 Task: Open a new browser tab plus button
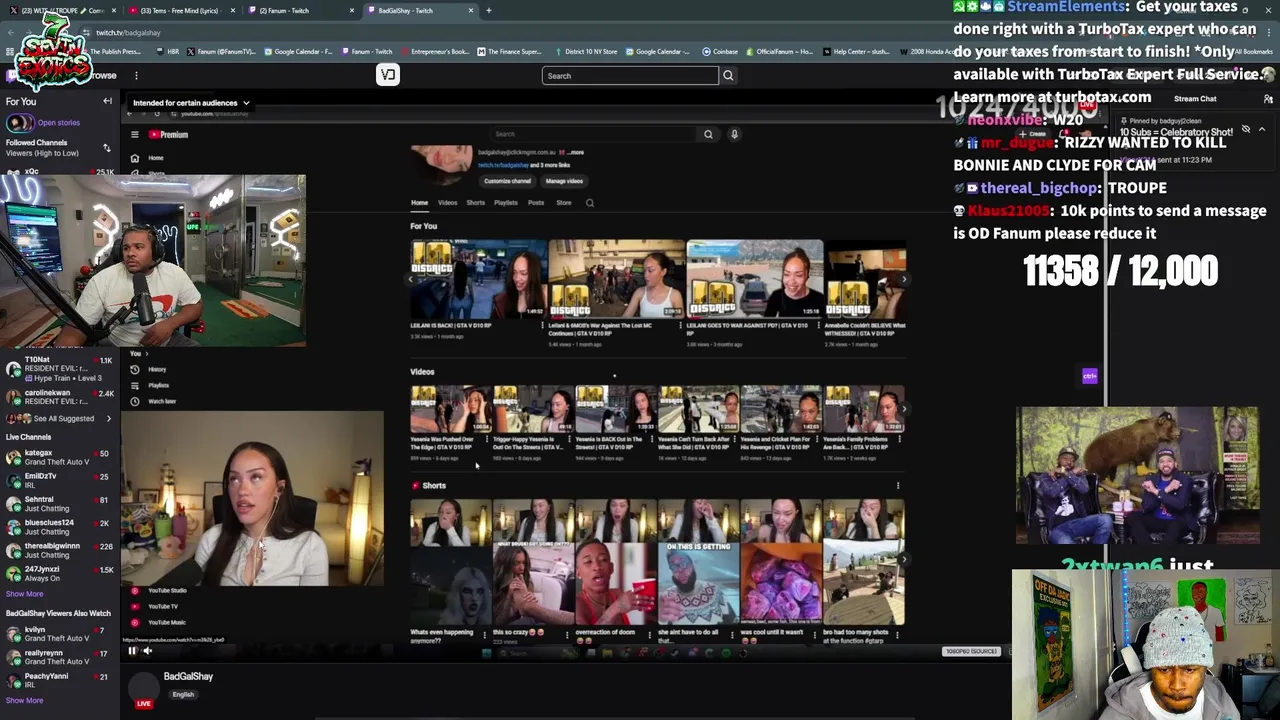(x=489, y=10)
